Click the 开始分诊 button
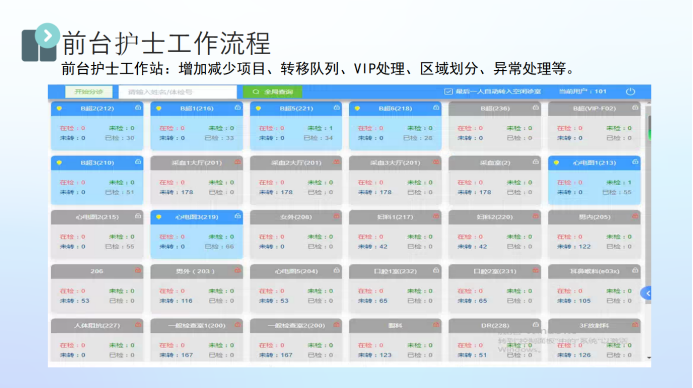The height and width of the screenshot is (388, 693). pos(89,92)
